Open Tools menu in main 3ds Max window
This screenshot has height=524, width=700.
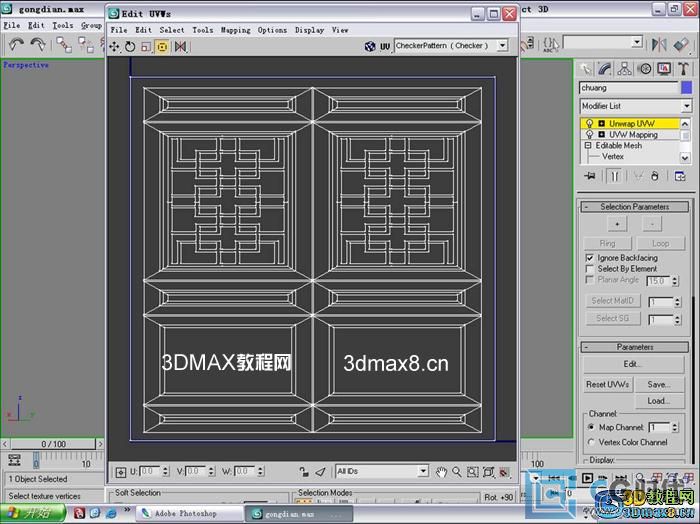pyautogui.click(x=62, y=25)
